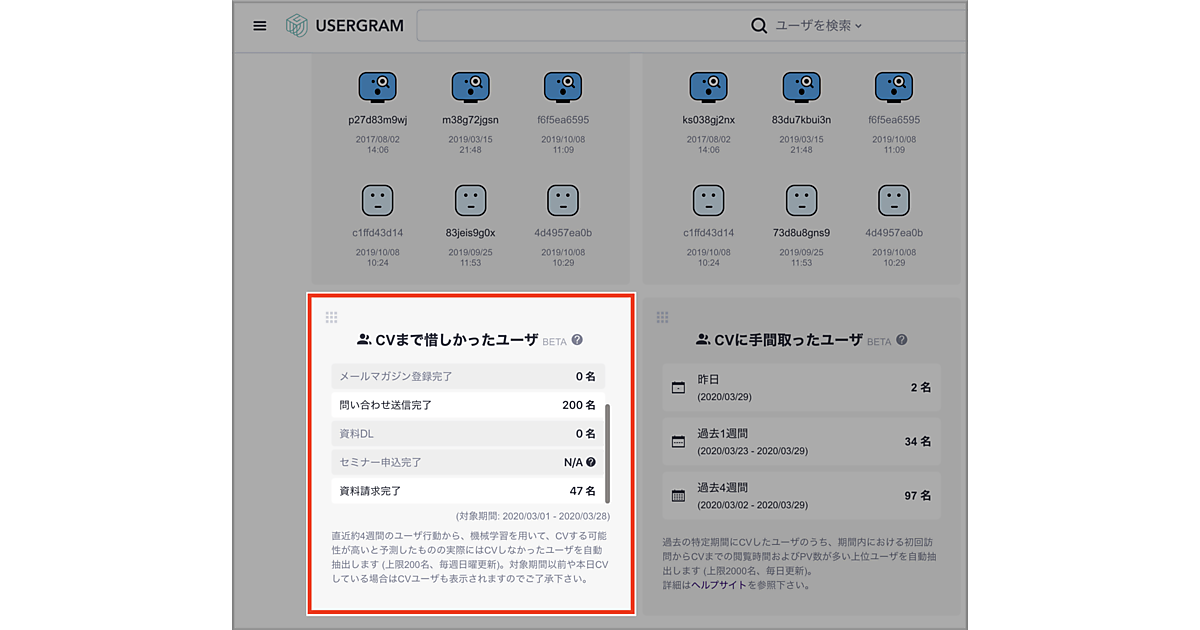This screenshot has width=1200, height=630.
Task: Click the USERGRAM logo
Action: [344, 26]
